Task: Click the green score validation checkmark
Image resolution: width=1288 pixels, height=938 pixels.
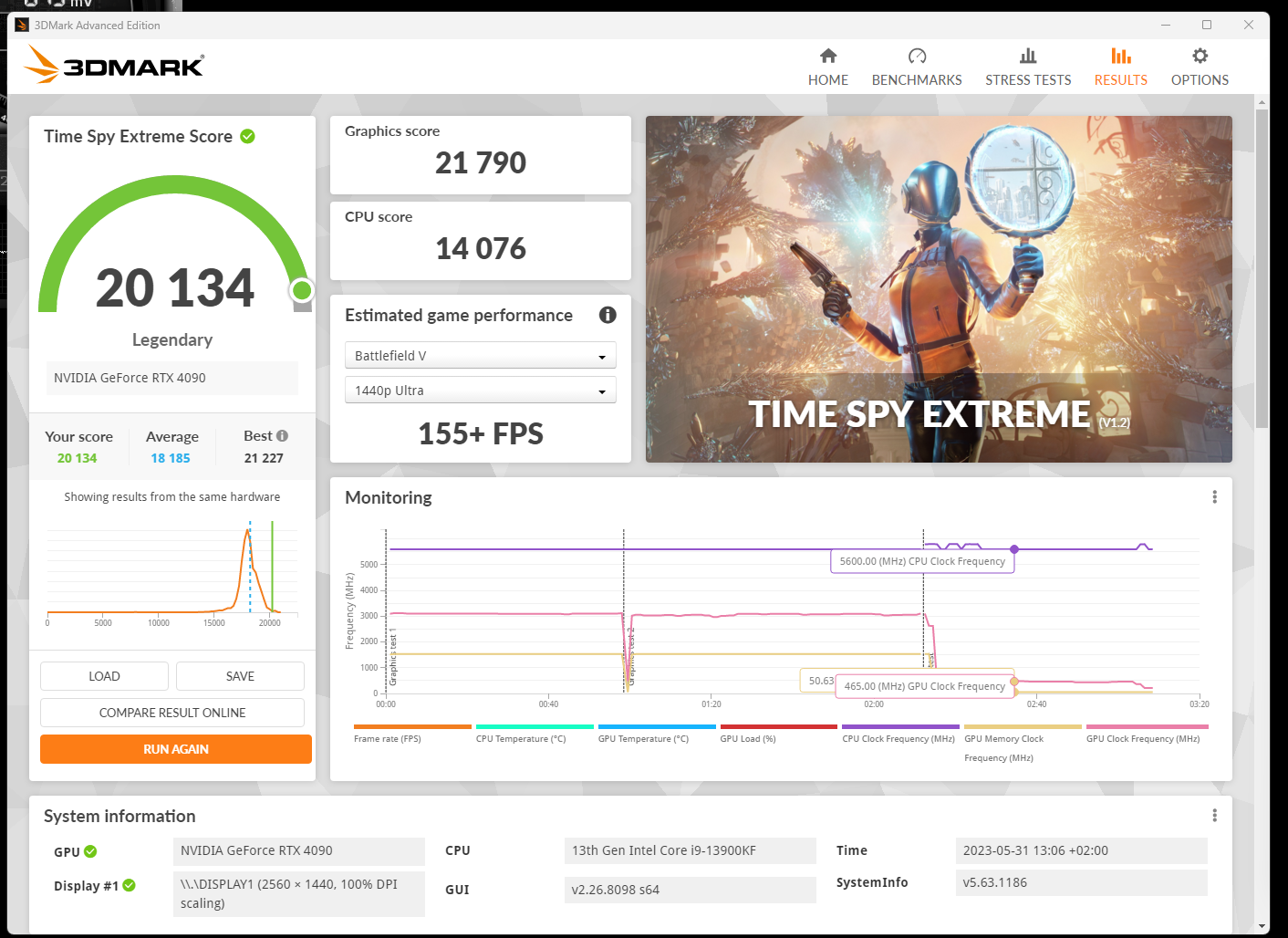Action: coord(247,136)
